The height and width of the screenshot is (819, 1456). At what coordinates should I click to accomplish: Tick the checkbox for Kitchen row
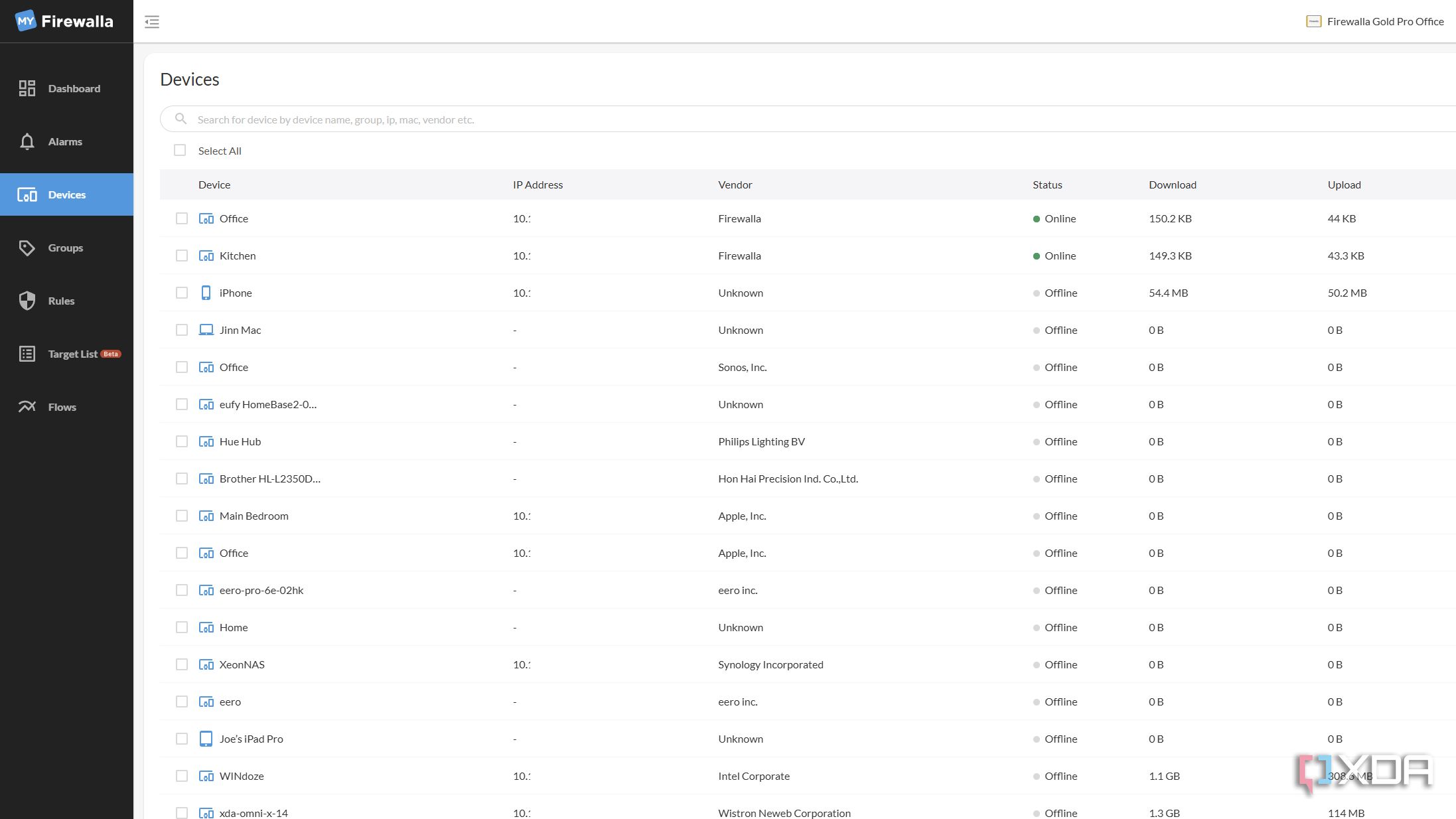(x=182, y=256)
